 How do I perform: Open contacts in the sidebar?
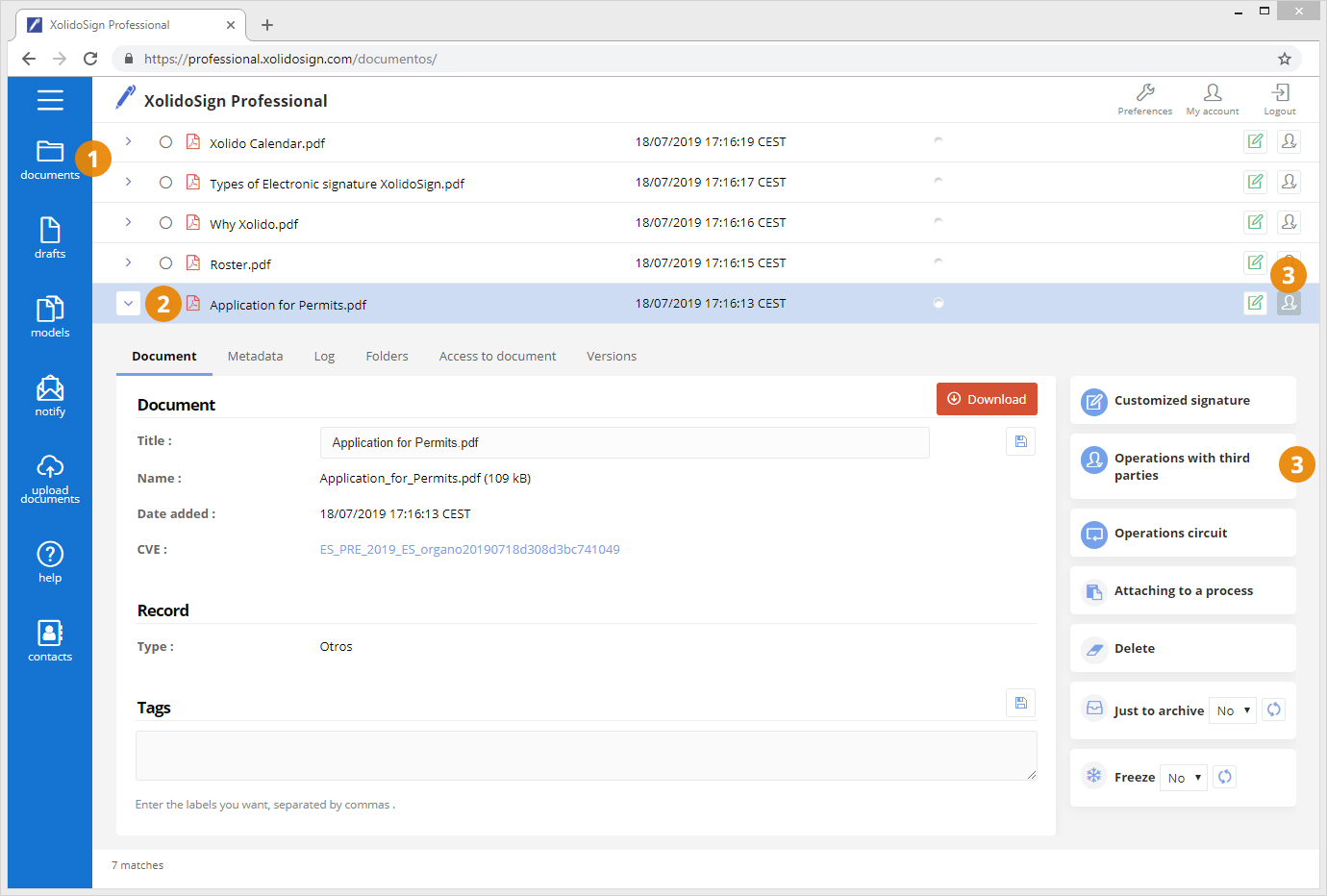point(50,641)
